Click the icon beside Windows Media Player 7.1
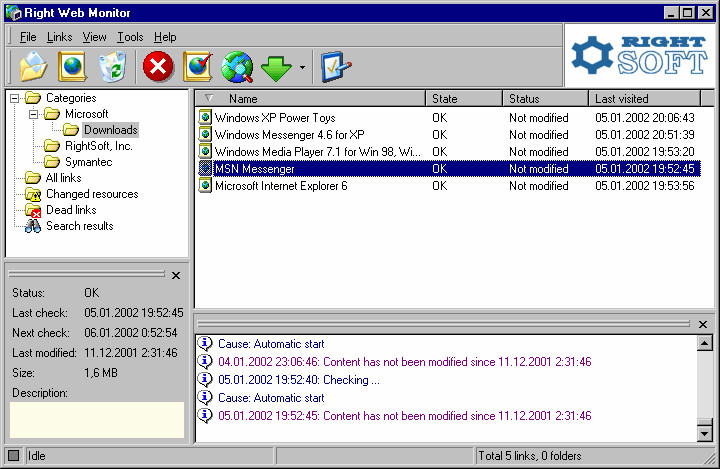Viewport: 720px width, 469px height. (205, 152)
